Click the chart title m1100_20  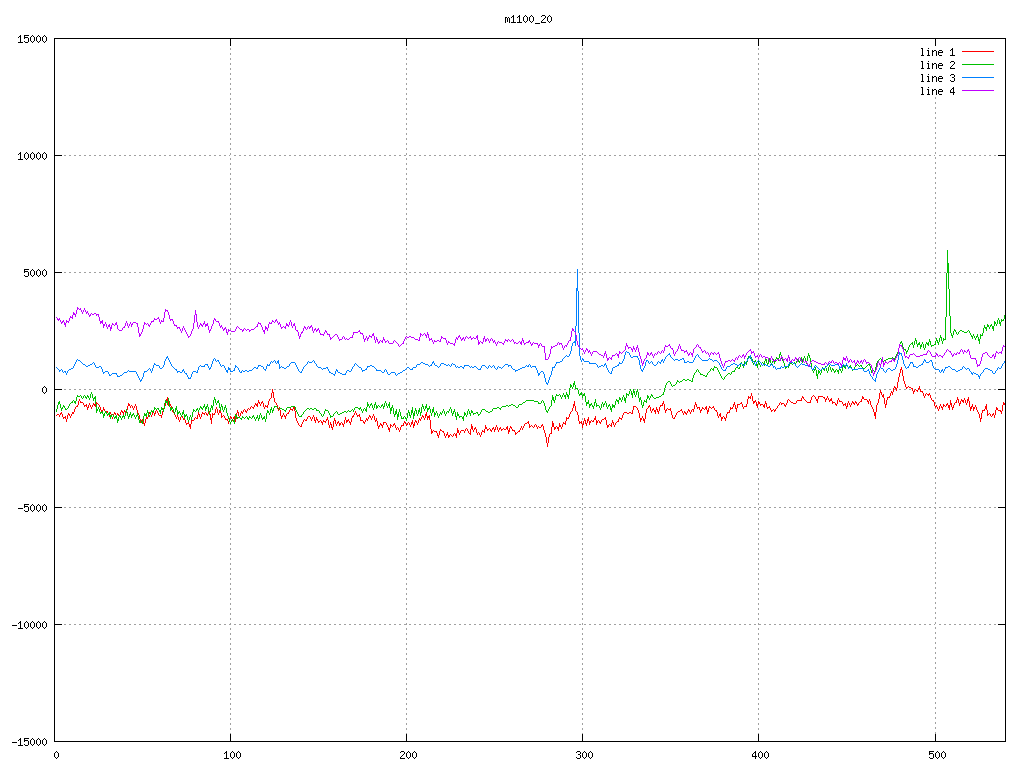point(528,19)
